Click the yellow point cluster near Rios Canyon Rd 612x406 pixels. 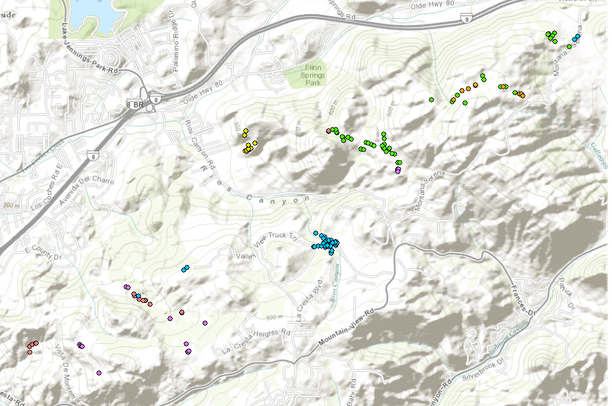[249, 141]
